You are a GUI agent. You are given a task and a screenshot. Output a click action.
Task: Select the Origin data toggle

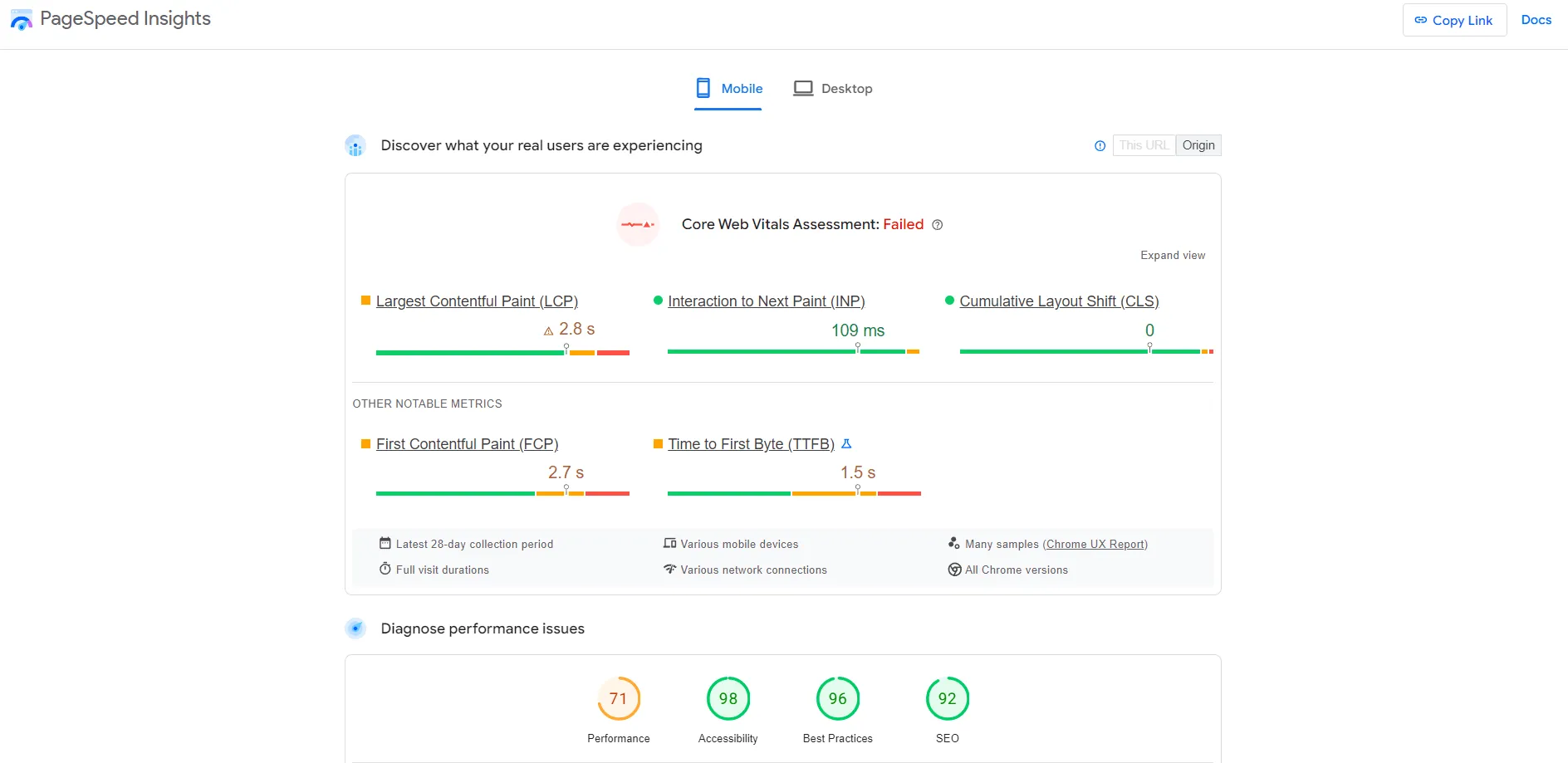[x=1198, y=144]
